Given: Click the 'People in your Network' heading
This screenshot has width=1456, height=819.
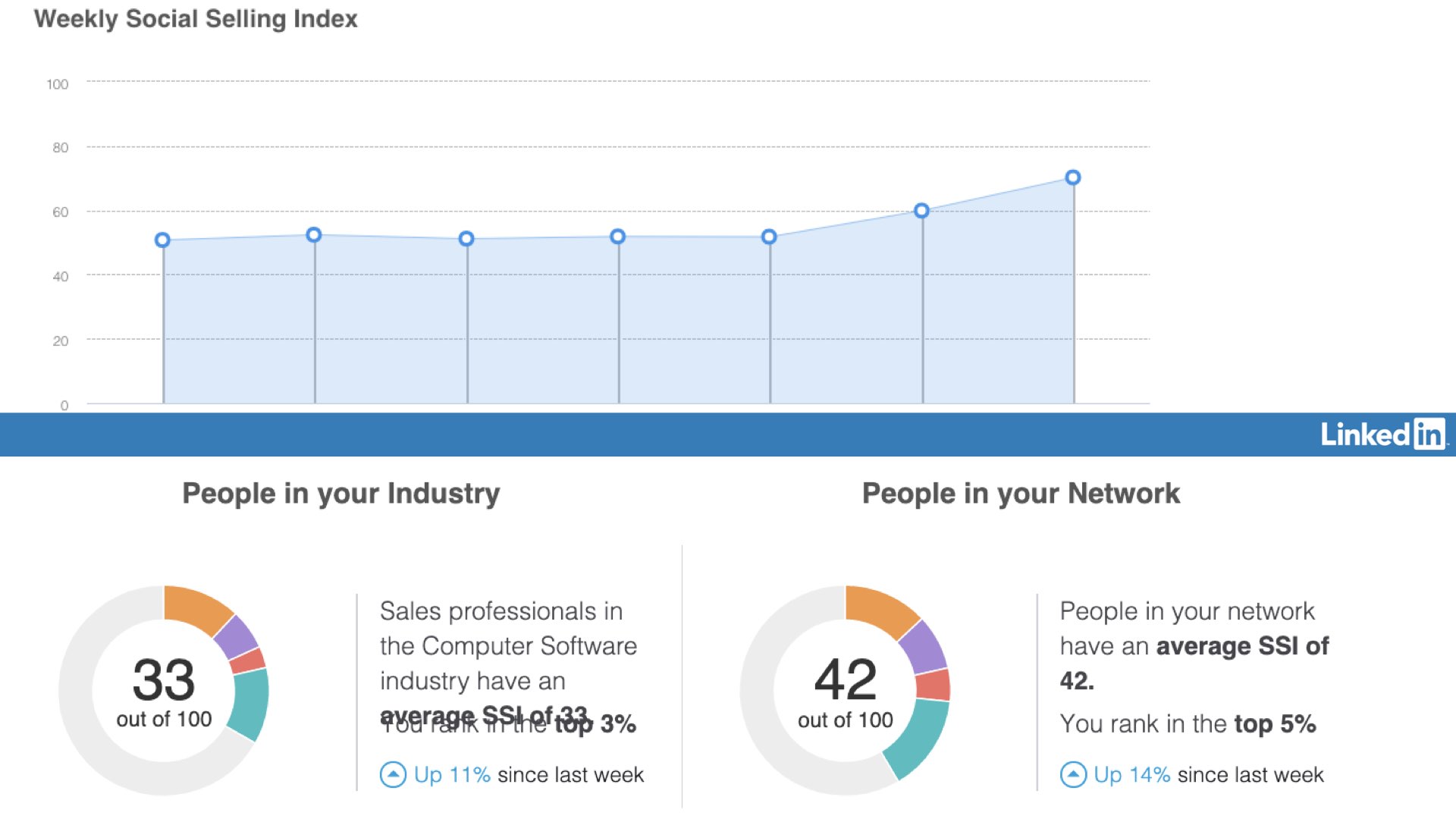Looking at the screenshot, I should pos(1021,494).
